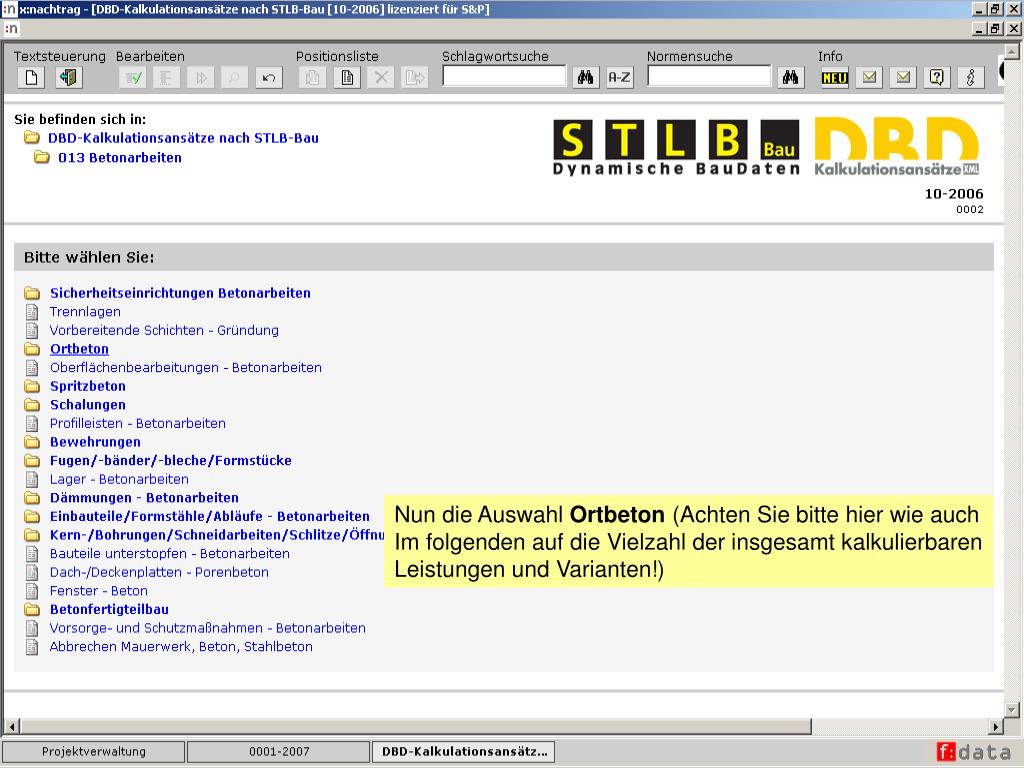The image size is (1024, 768).
Task: Open the Schalungen folder
Action: [88, 405]
